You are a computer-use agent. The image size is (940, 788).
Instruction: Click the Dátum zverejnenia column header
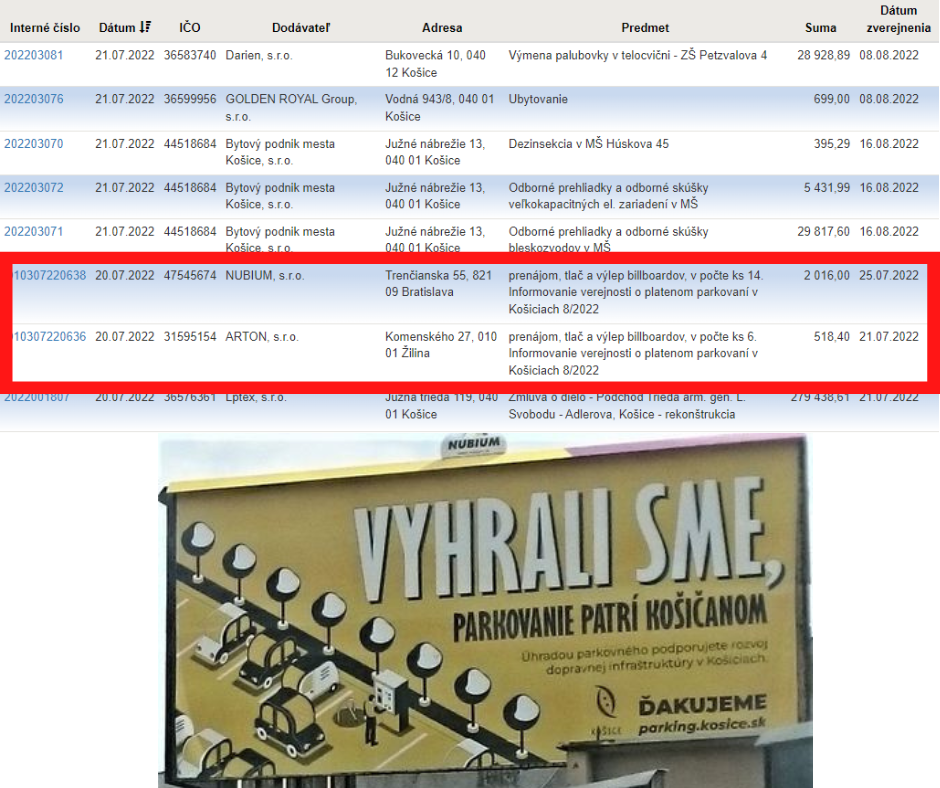tap(897, 20)
